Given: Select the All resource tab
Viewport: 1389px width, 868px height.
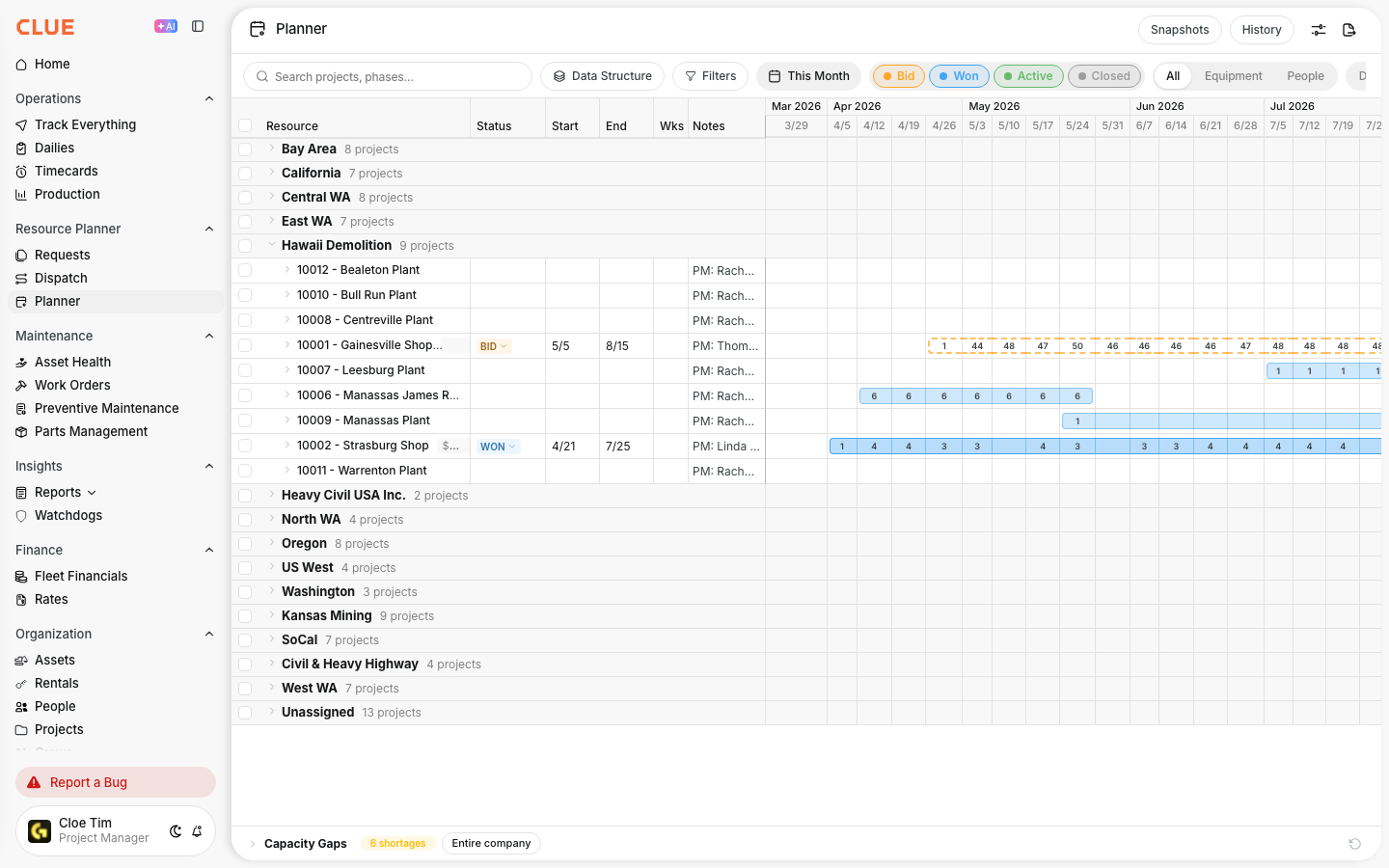Looking at the screenshot, I should (1173, 76).
